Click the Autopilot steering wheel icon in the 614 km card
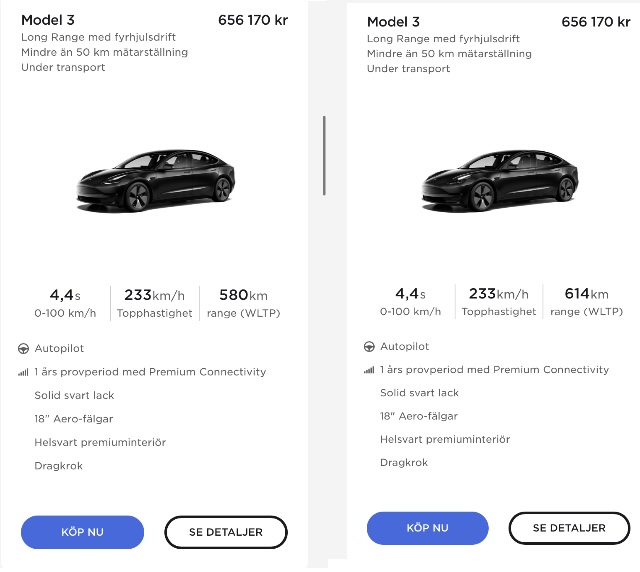The image size is (640, 572). (x=369, y=347)
